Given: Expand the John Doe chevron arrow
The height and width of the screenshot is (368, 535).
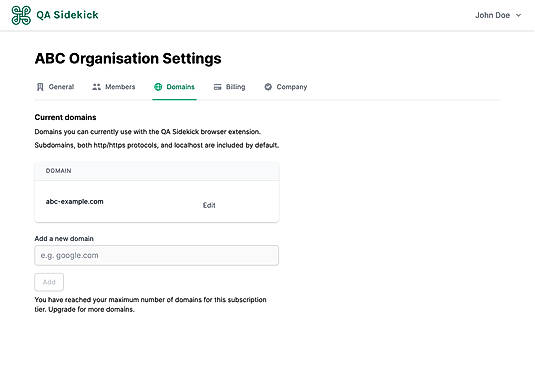Looking at the screenshot, I should tap(518, 15).
